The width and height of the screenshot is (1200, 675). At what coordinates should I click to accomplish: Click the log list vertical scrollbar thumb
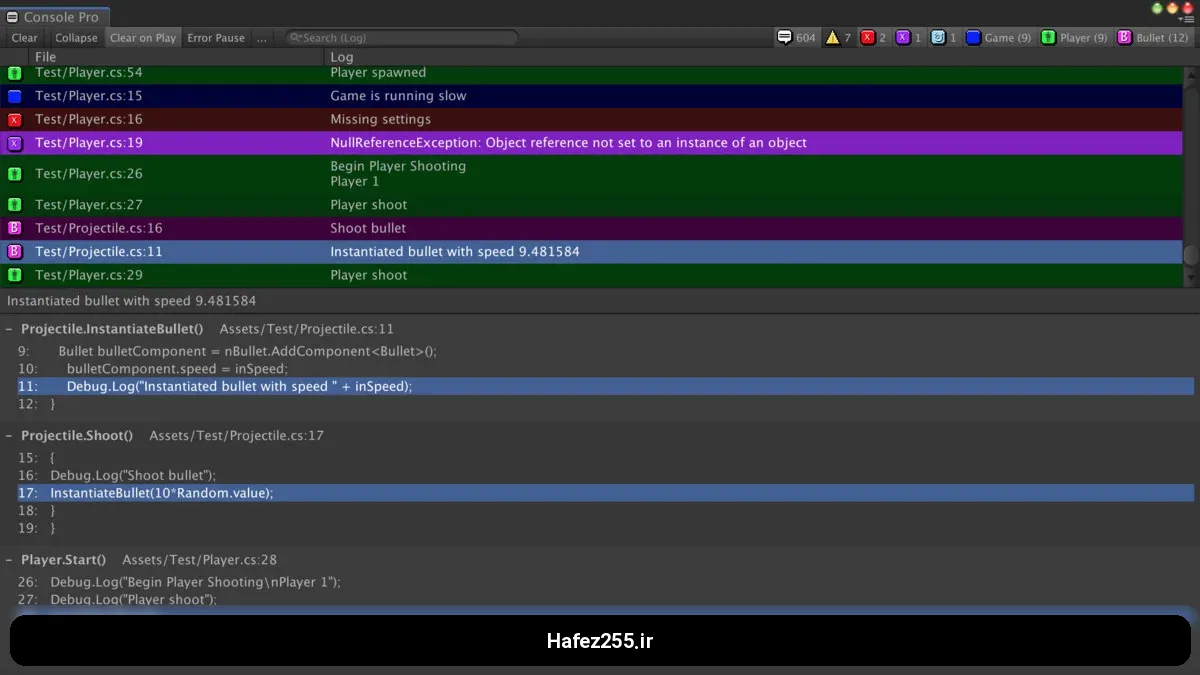pyautogui.click(x=1190, y=255)
